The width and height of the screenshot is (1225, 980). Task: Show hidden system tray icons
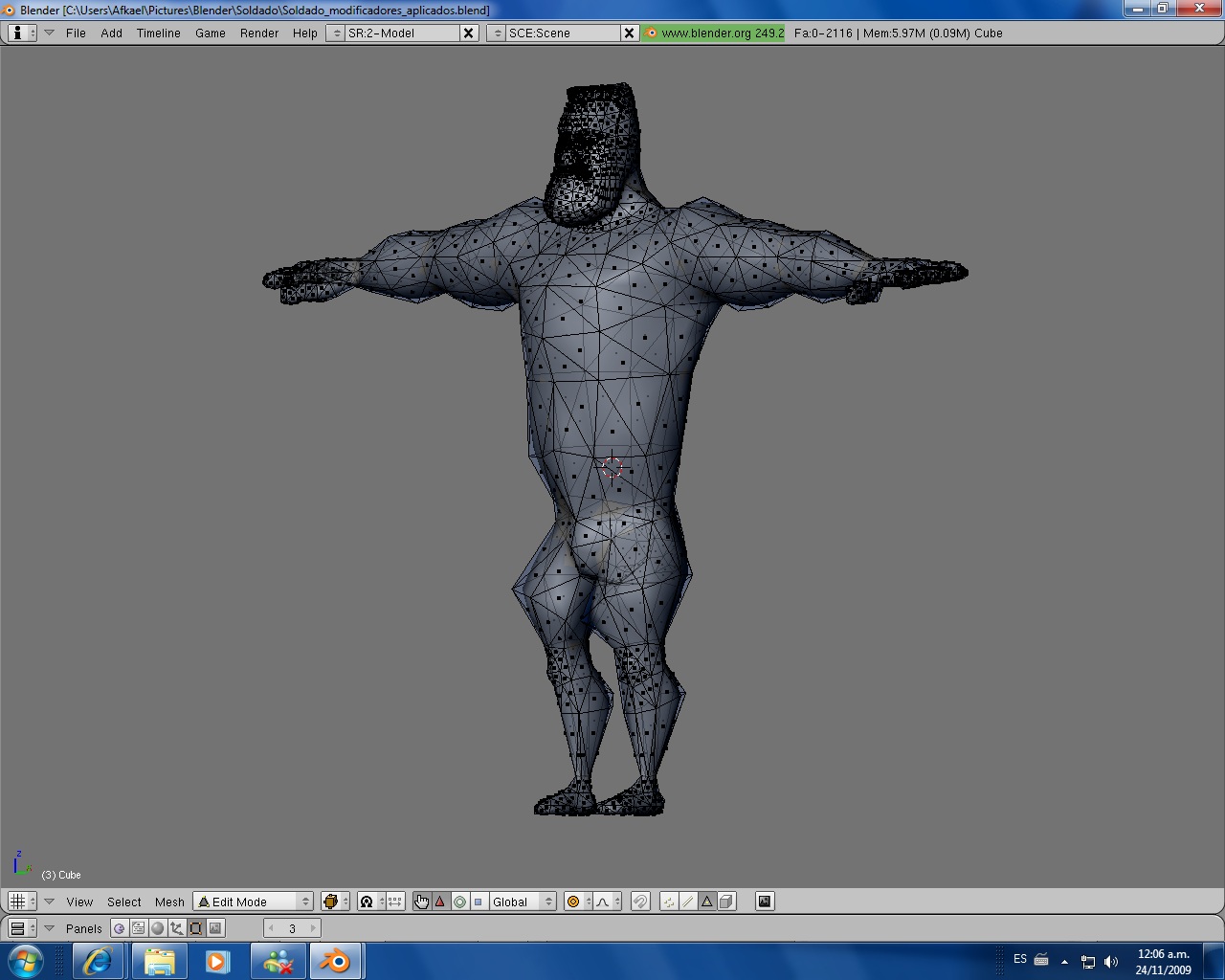point(1064,961)
